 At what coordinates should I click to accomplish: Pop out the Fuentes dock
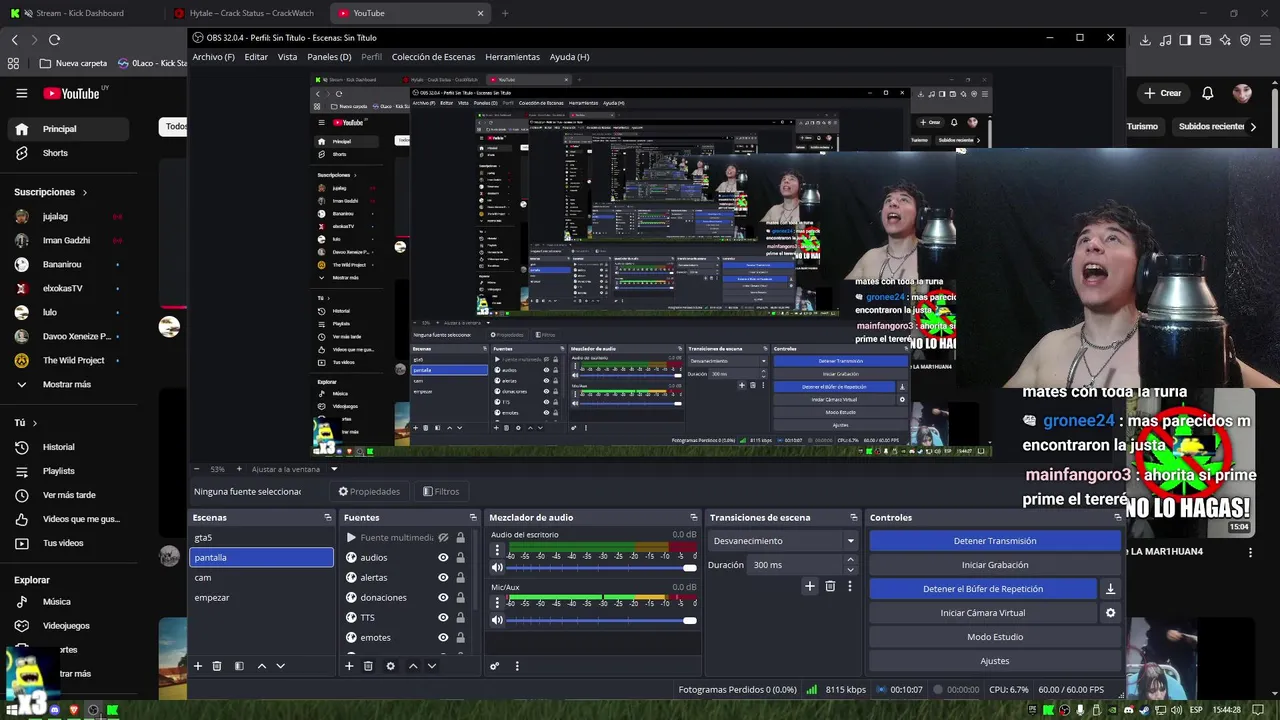[x=473, y=517]
